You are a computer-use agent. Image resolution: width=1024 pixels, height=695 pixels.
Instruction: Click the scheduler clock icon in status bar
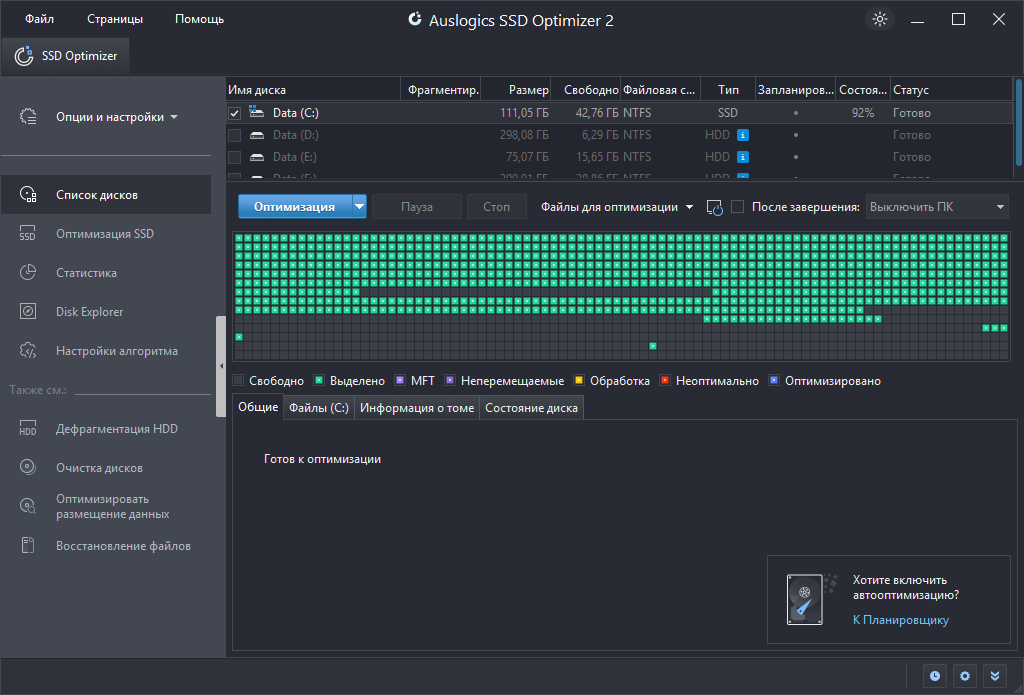click(935, 676)
